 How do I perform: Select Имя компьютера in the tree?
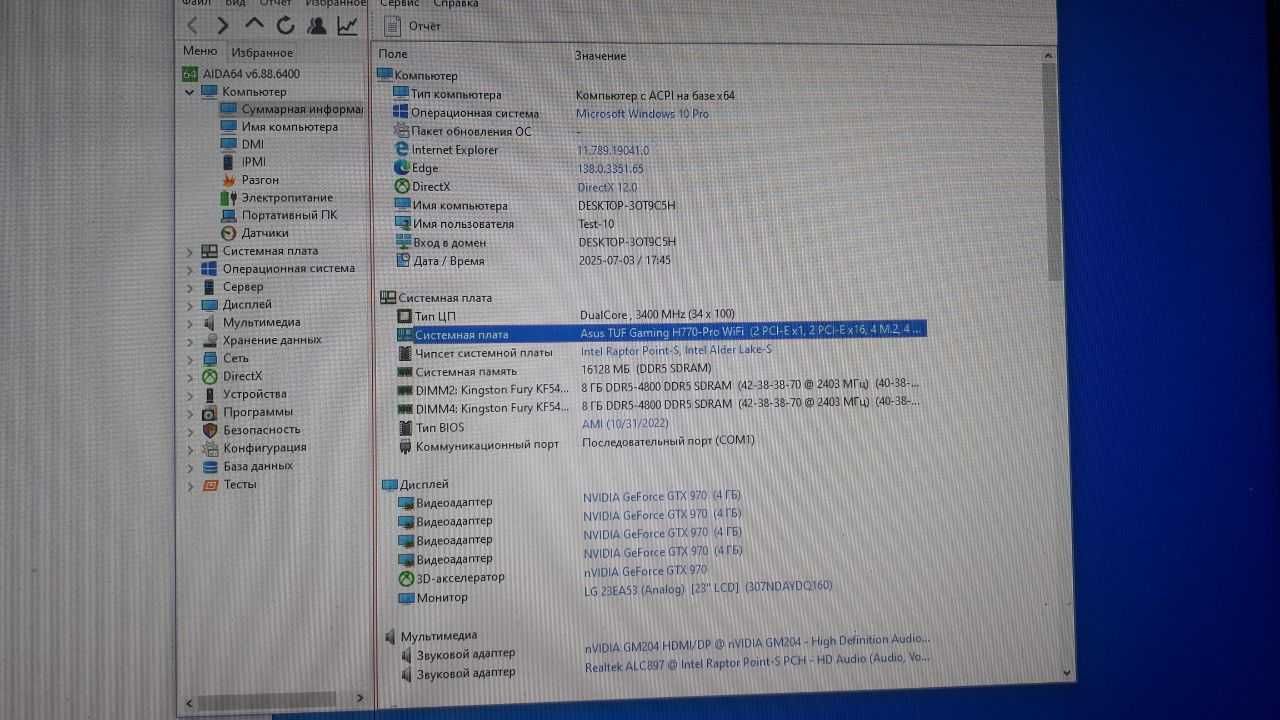click(x=289, y=127)
